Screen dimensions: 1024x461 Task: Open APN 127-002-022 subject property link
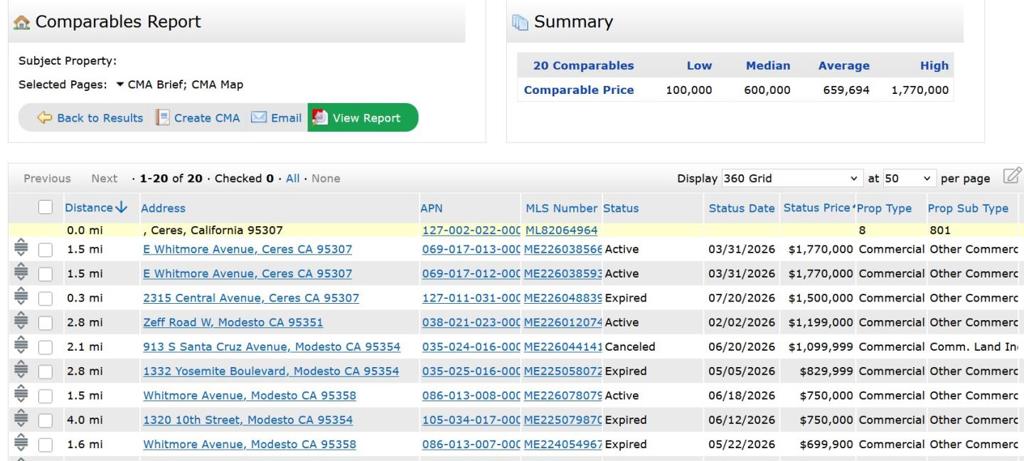[472, 230]
